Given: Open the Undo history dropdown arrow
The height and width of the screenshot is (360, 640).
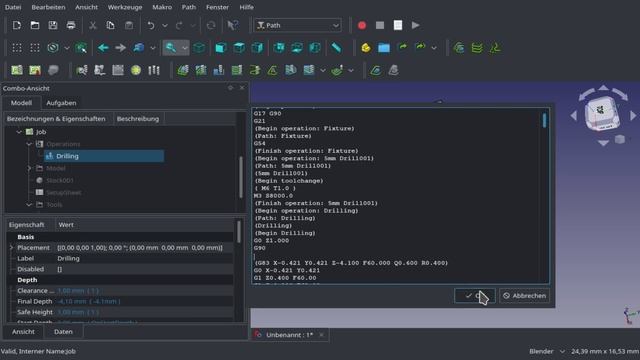Looking at the screenshot, I should click(165, 25).
